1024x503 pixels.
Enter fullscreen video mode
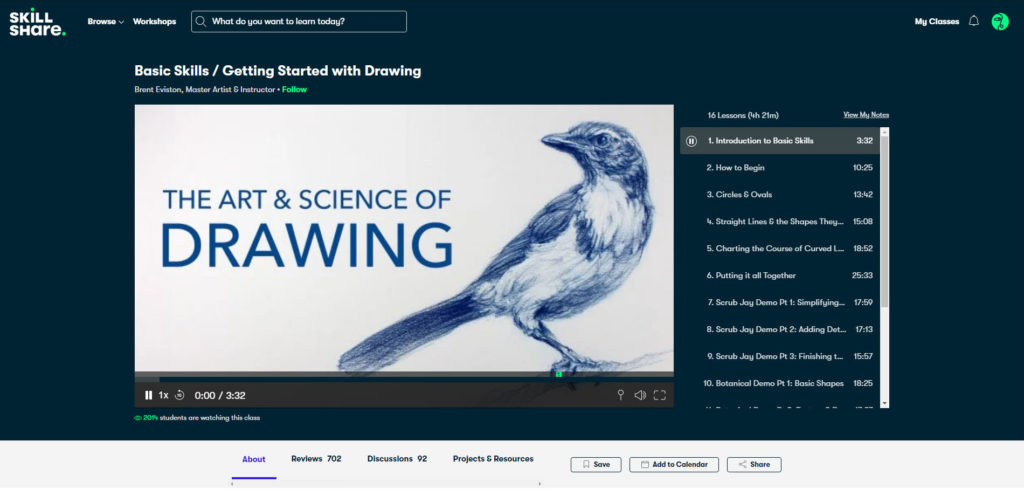[660, 395]
